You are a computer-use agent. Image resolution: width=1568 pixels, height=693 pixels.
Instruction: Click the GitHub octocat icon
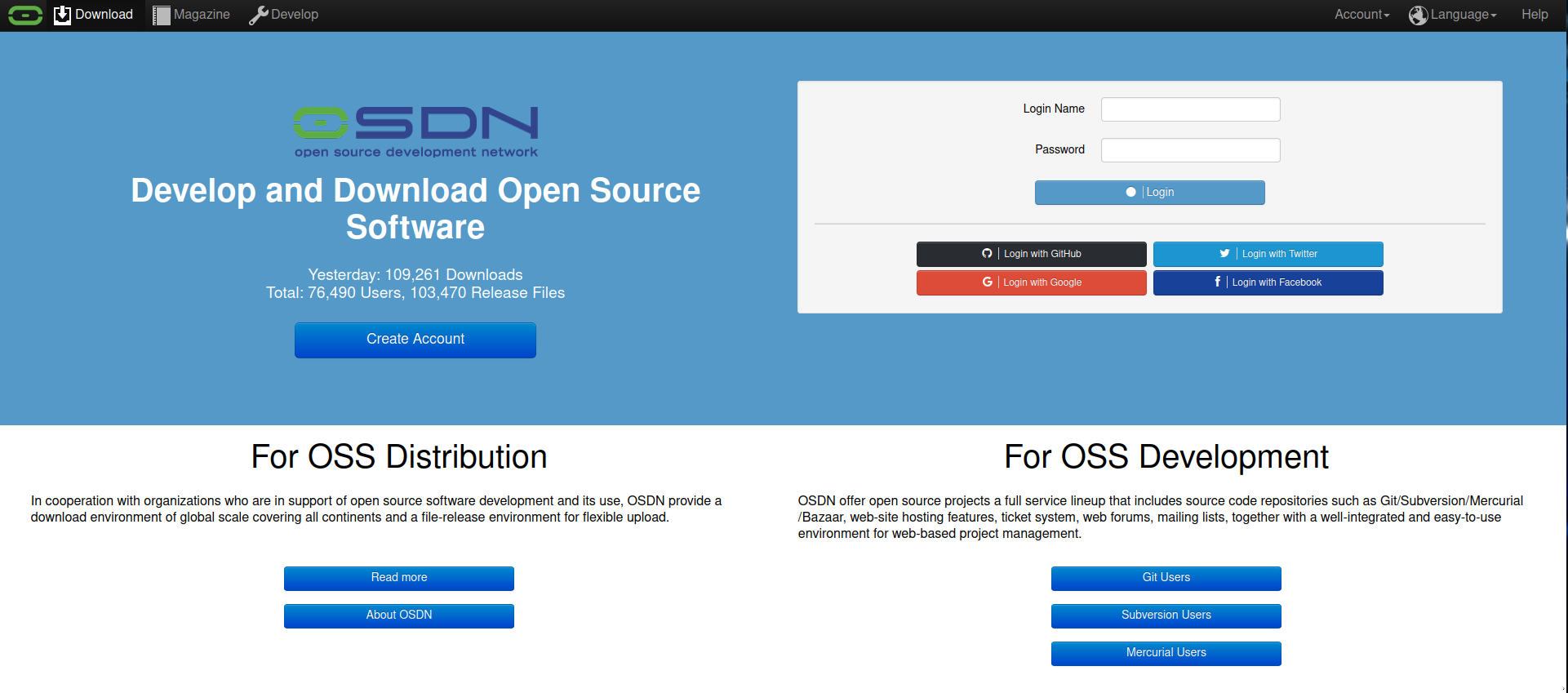(987, 254)
